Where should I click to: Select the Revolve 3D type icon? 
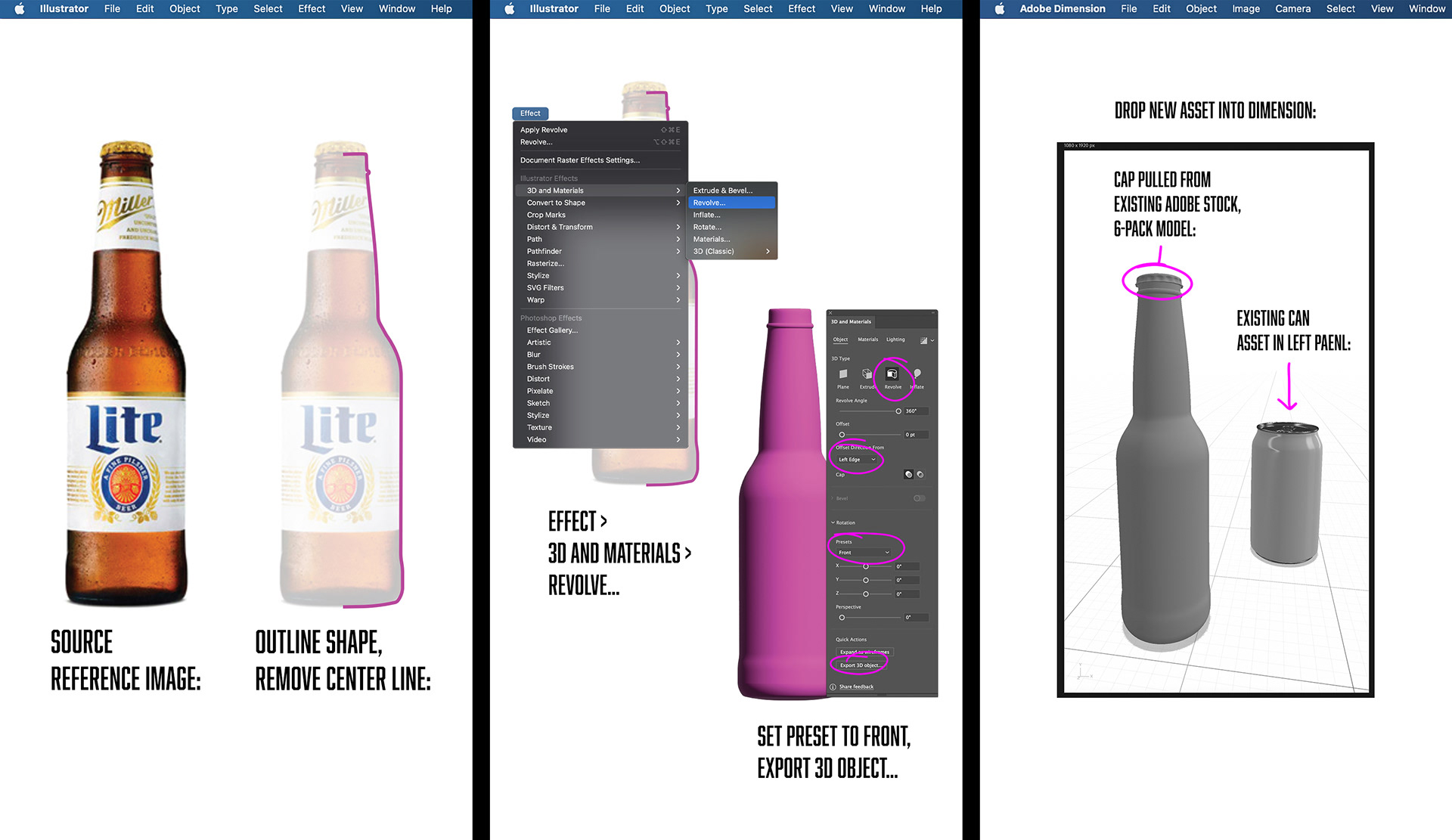pos(892,374)
